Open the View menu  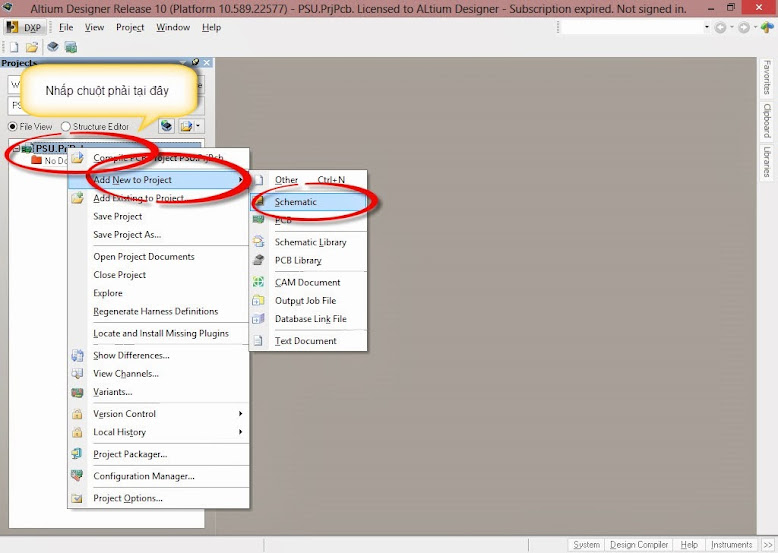pyautogui.click(x=94, y=27)
